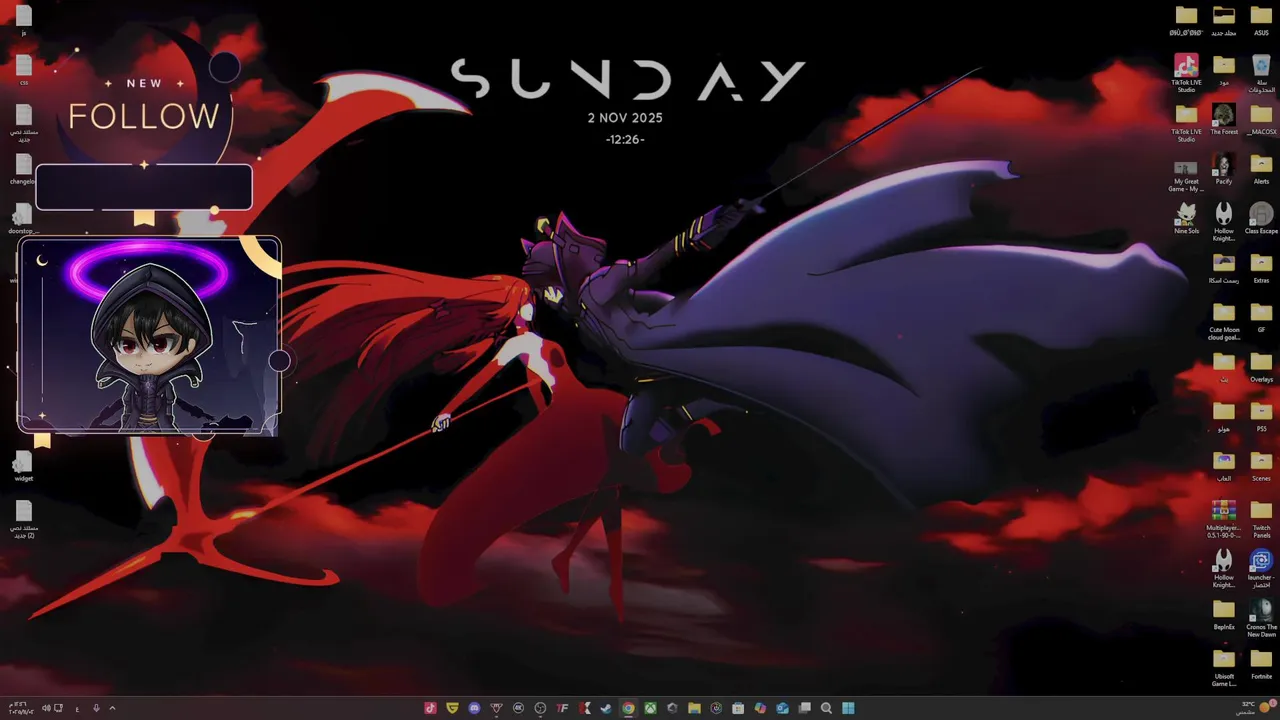Select the BepInEx folder
The image size is (1280, 720).
(1224, 614)
